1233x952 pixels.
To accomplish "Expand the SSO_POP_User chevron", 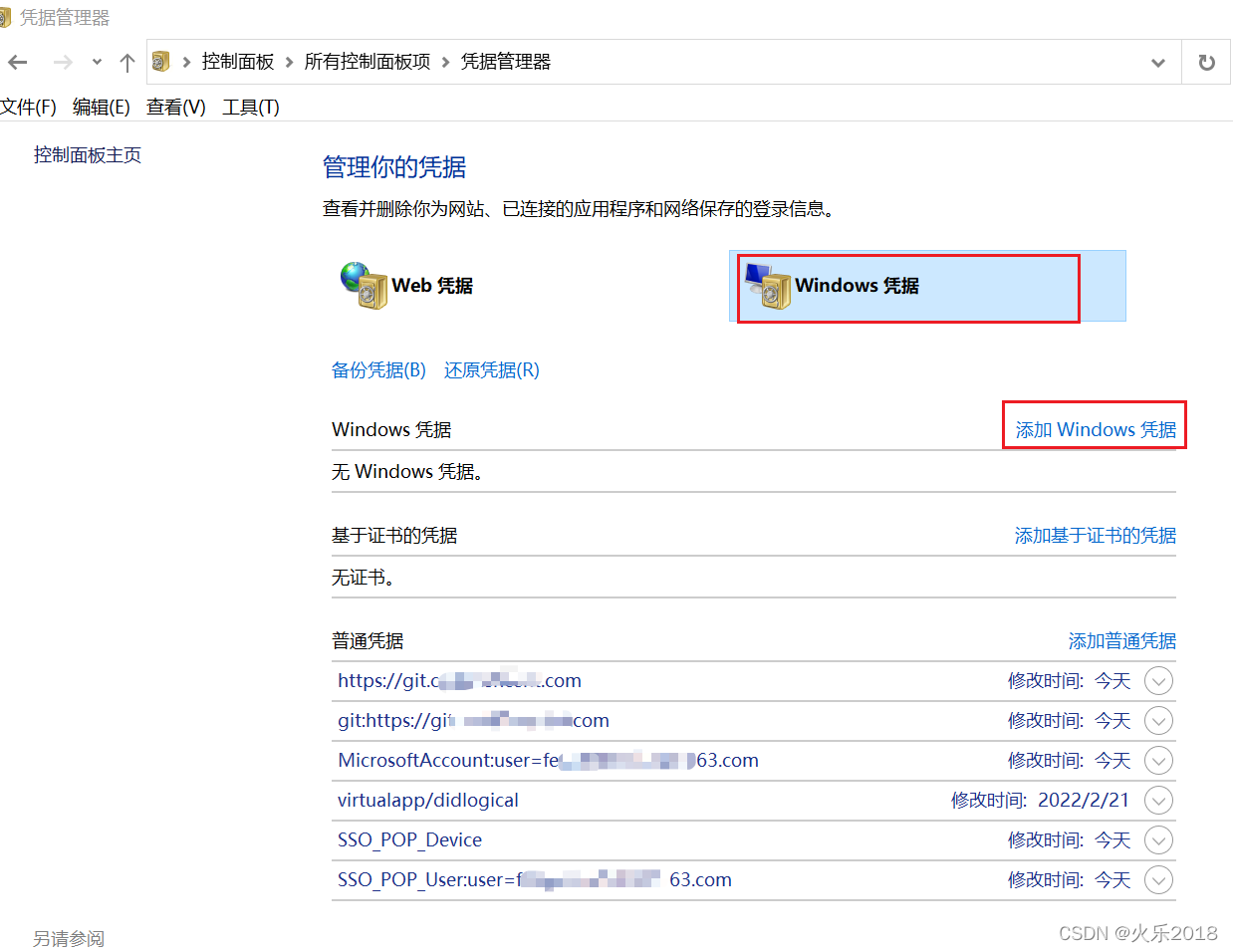I will [1158, 880].
